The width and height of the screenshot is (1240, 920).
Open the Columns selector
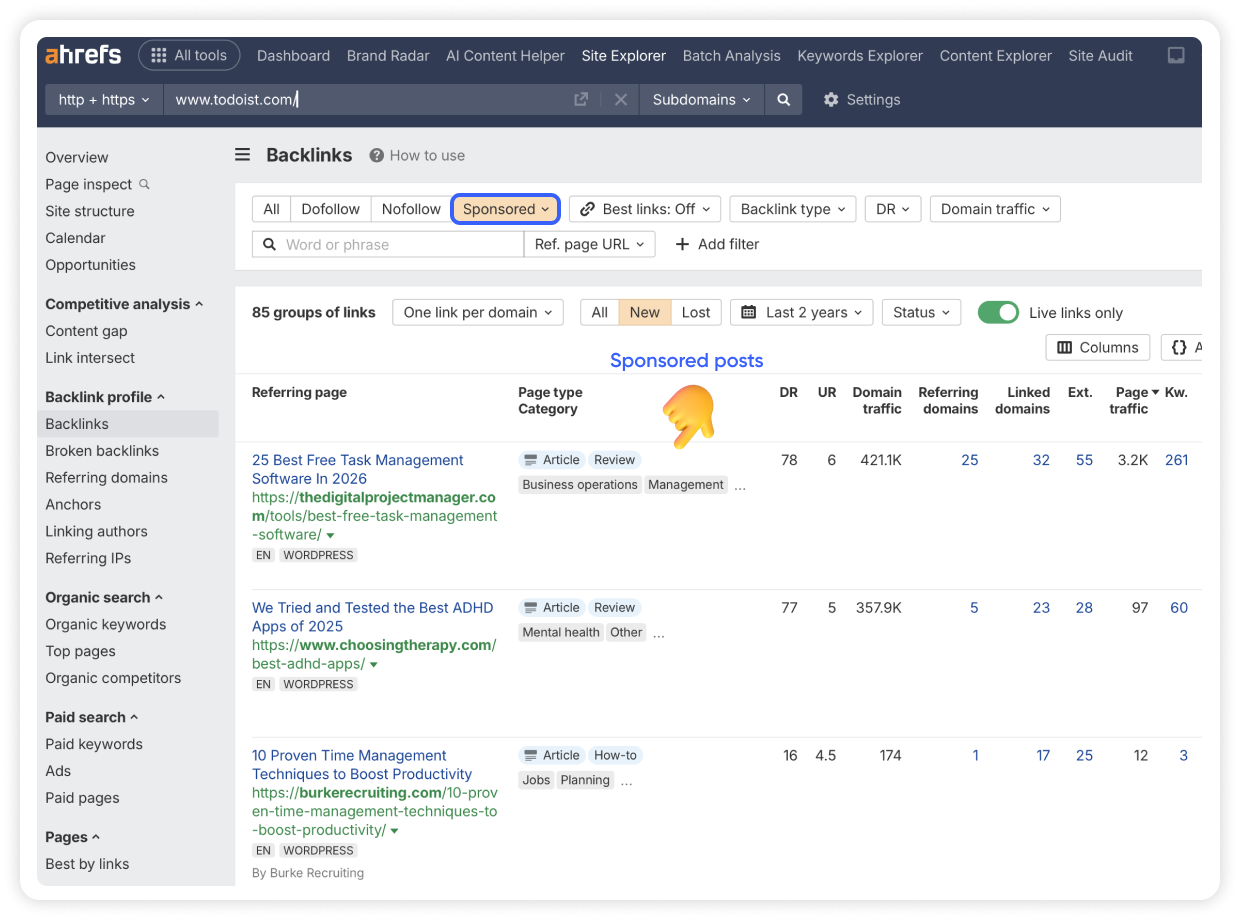click(1097, 347)
